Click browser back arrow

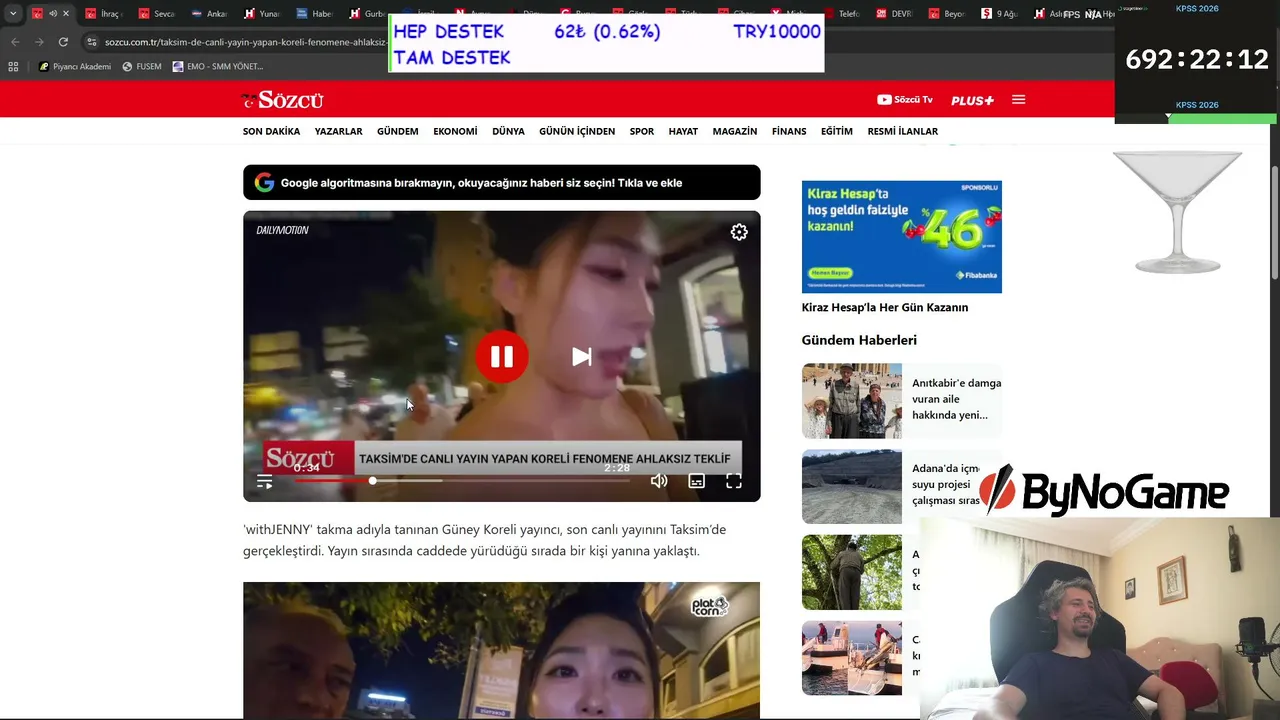pos(15,42)
